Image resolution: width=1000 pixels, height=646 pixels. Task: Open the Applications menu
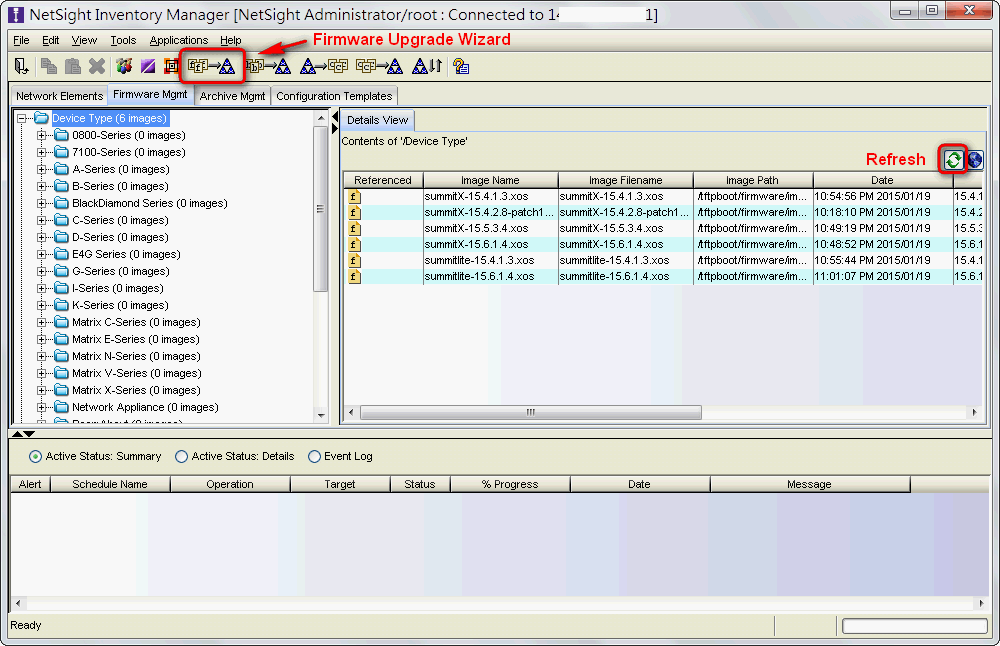coord(179,40)
